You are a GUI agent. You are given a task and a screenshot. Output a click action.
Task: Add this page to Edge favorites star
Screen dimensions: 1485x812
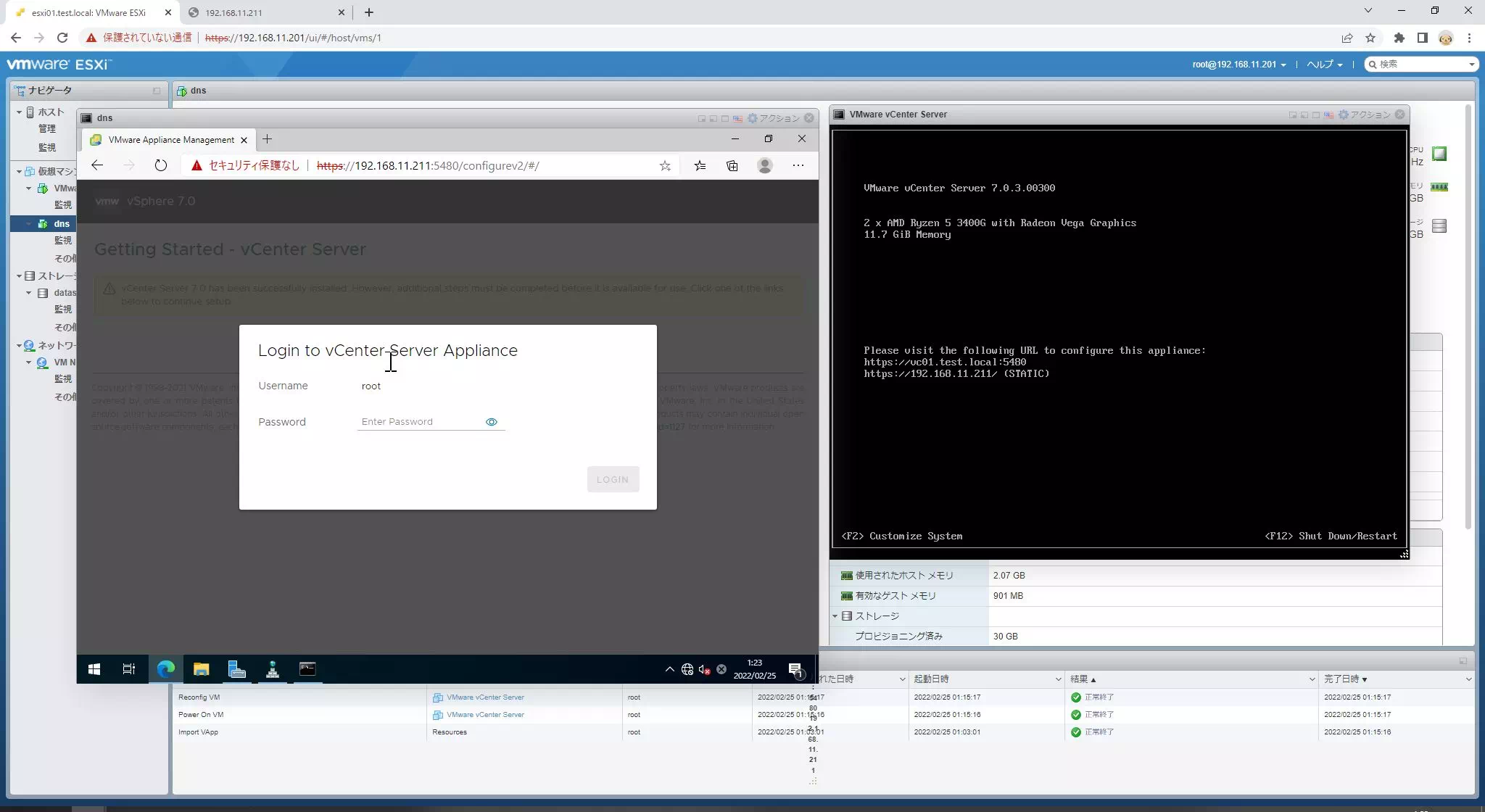(x=665, y=166)
